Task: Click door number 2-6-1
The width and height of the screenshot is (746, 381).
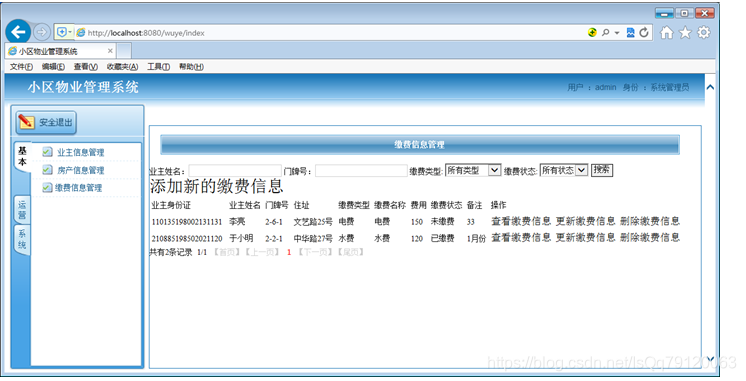Action: (274, 222)
